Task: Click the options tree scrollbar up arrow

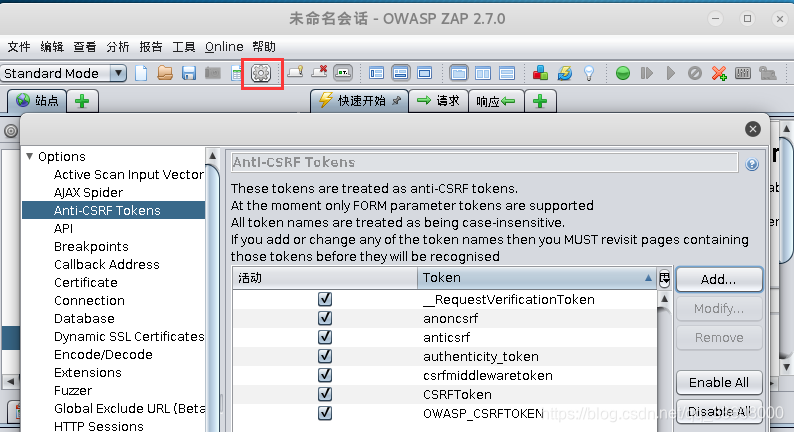Action: (x=213, y=156)
